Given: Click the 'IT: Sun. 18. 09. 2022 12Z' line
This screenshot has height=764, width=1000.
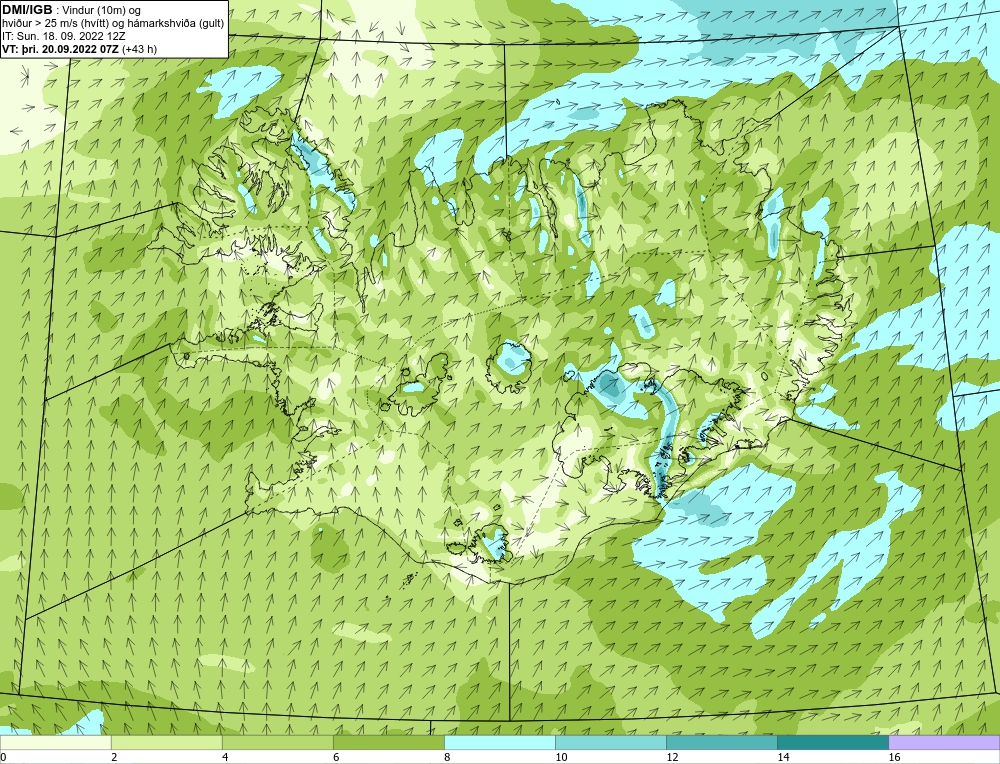Looking at the screenshot, I should [x=63, y=36].
